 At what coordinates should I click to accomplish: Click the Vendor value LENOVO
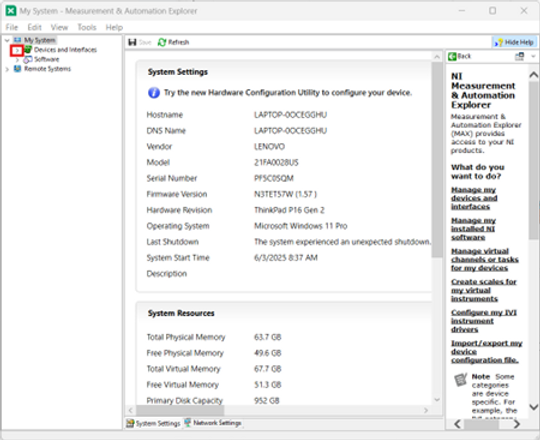(x=269, y=147)
